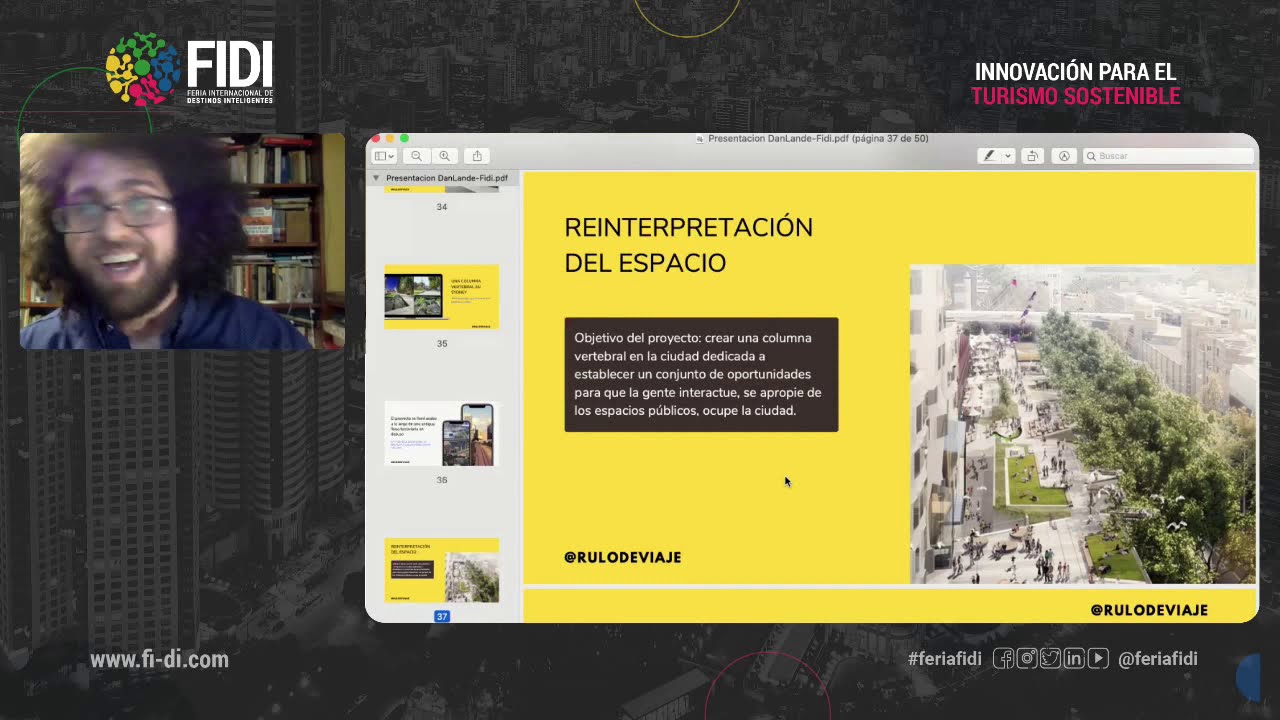Click the REINTERPRETACIÓN DEL ESPACIO slide heading
This screenshot has height=720, width=1280.
pos(688,245)
